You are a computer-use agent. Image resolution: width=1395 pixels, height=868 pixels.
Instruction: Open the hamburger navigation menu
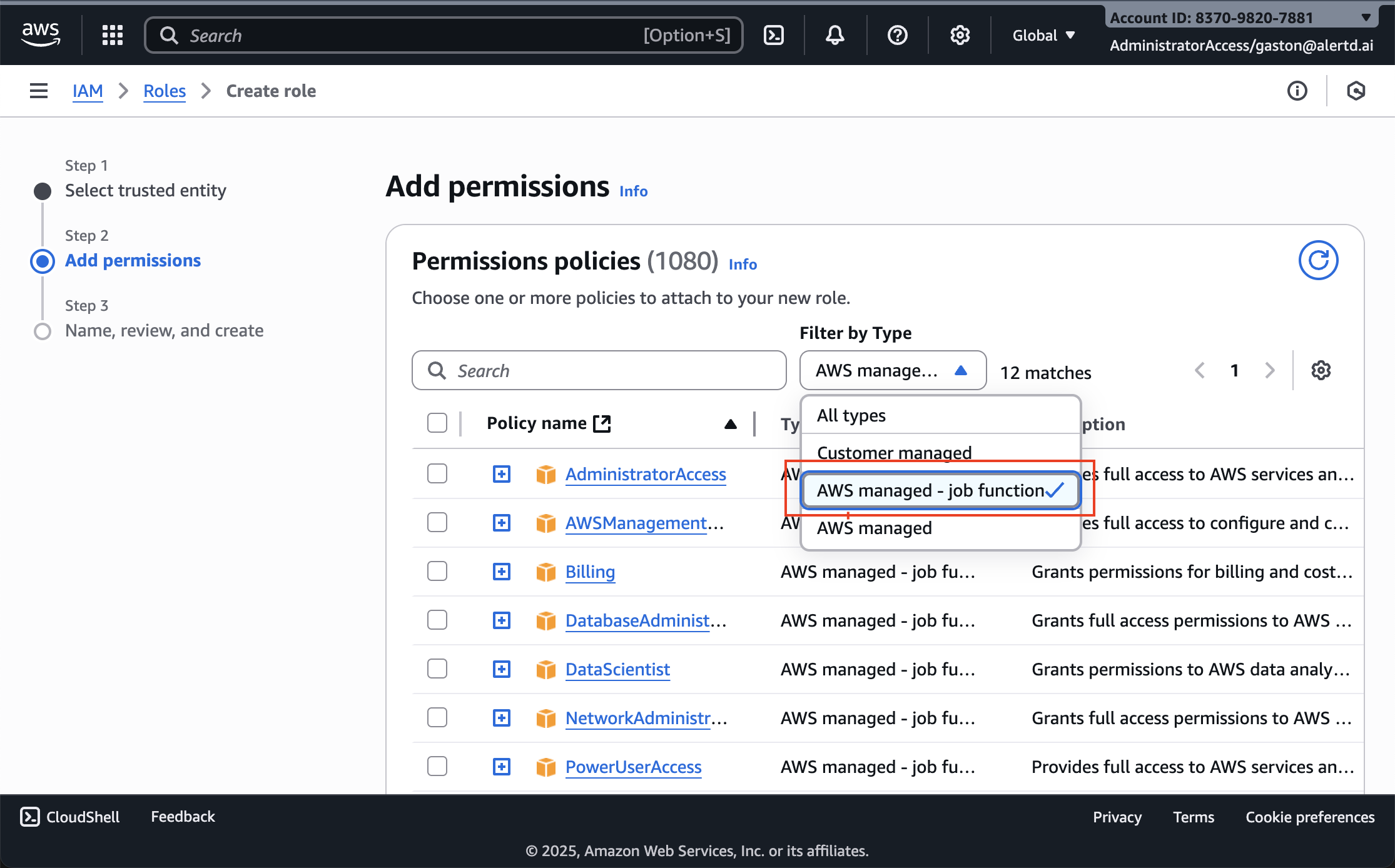(38, 91)
